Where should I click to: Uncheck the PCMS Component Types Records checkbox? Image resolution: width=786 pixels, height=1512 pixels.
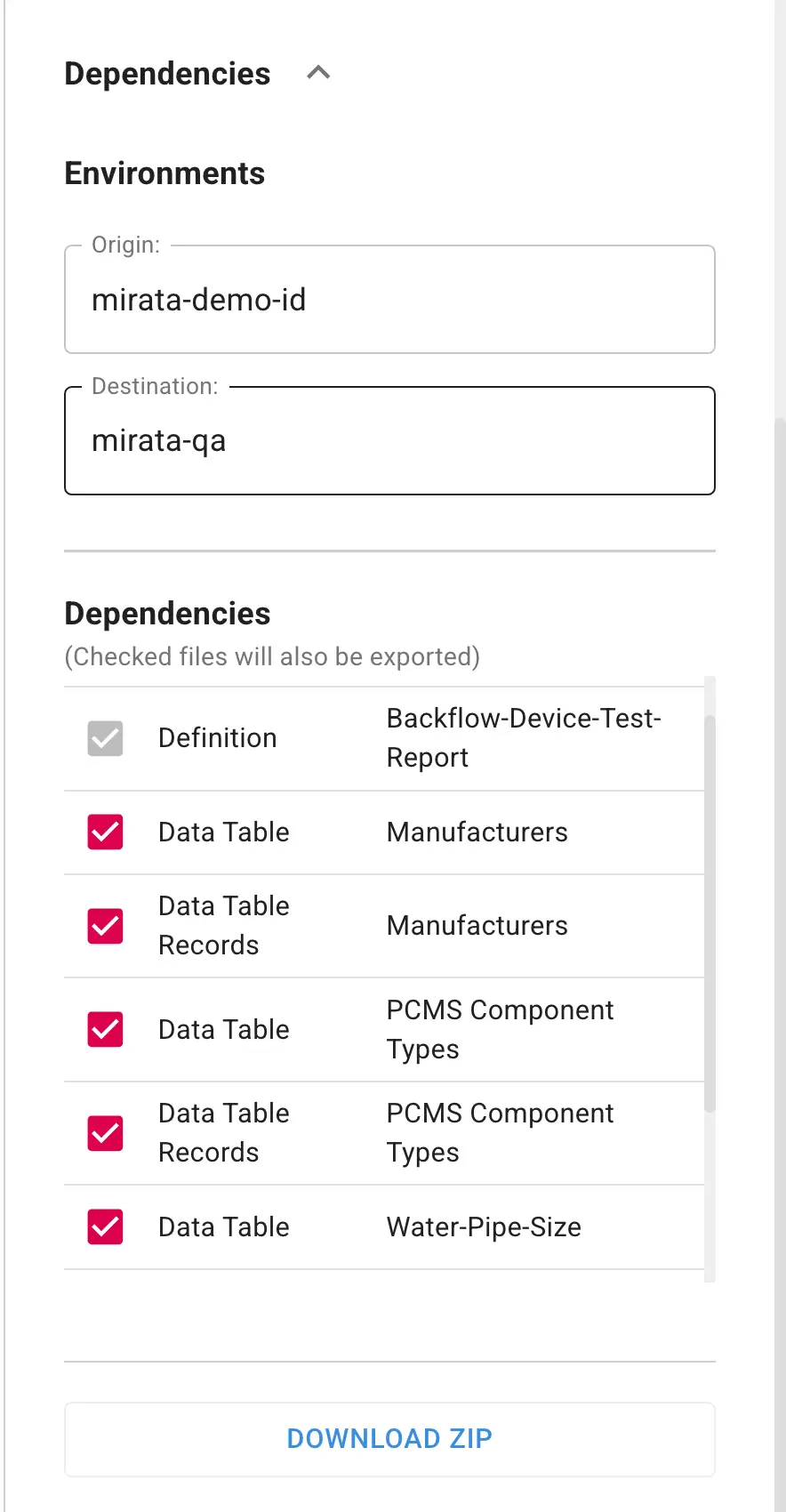[x=104, y=1133]
